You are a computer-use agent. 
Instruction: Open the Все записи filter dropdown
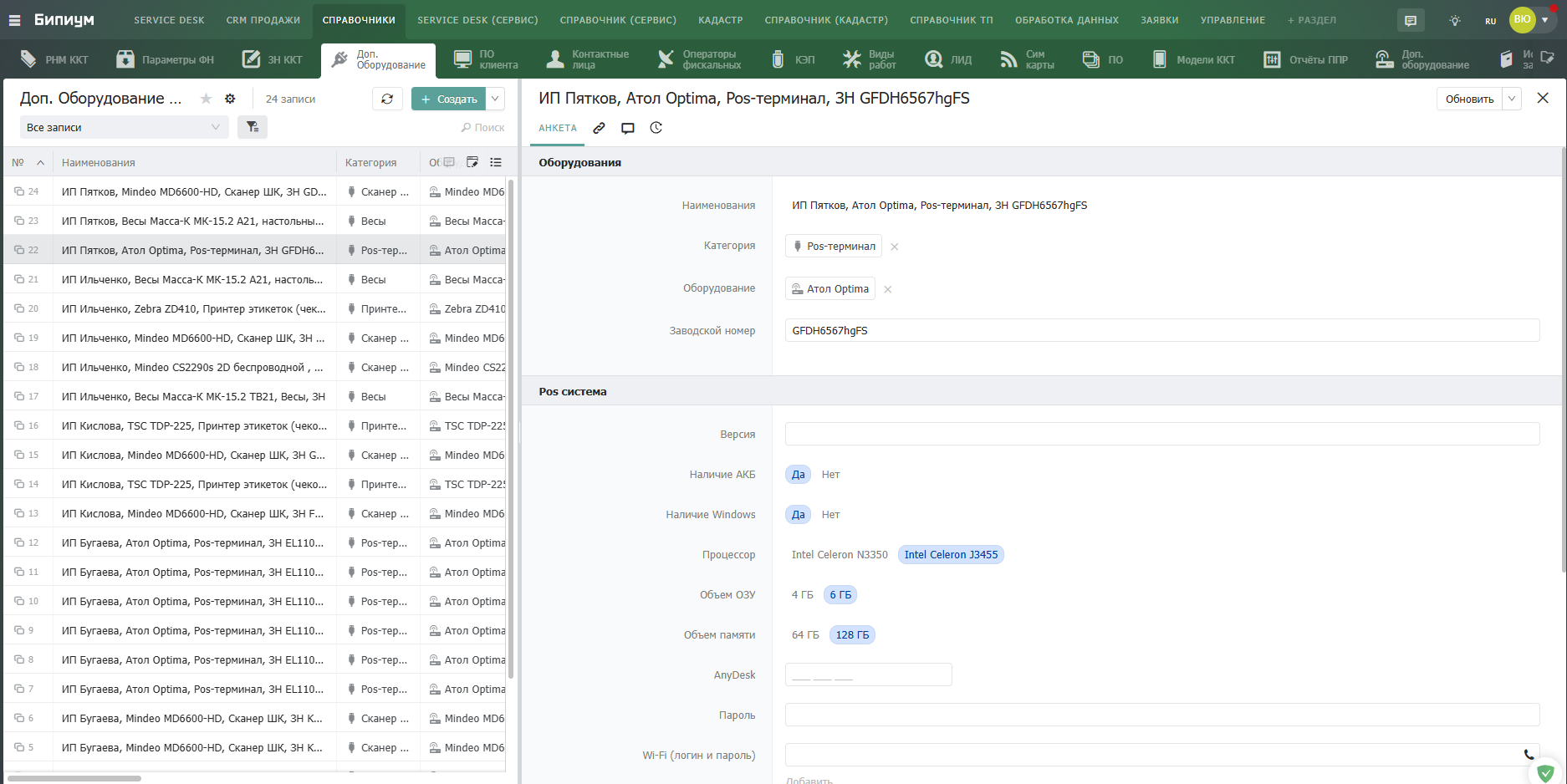[124, 127]
